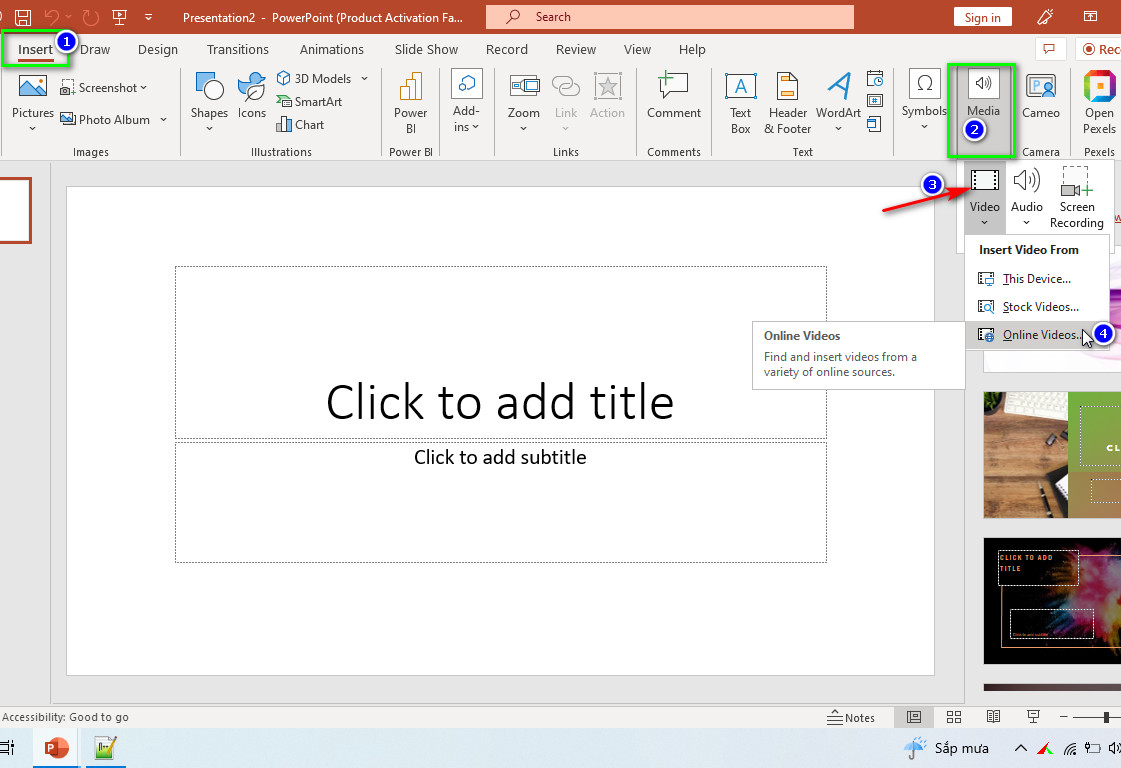Start a Screen Recording
Viewport: 1121px width, 768px height.
coord(1076,197)
